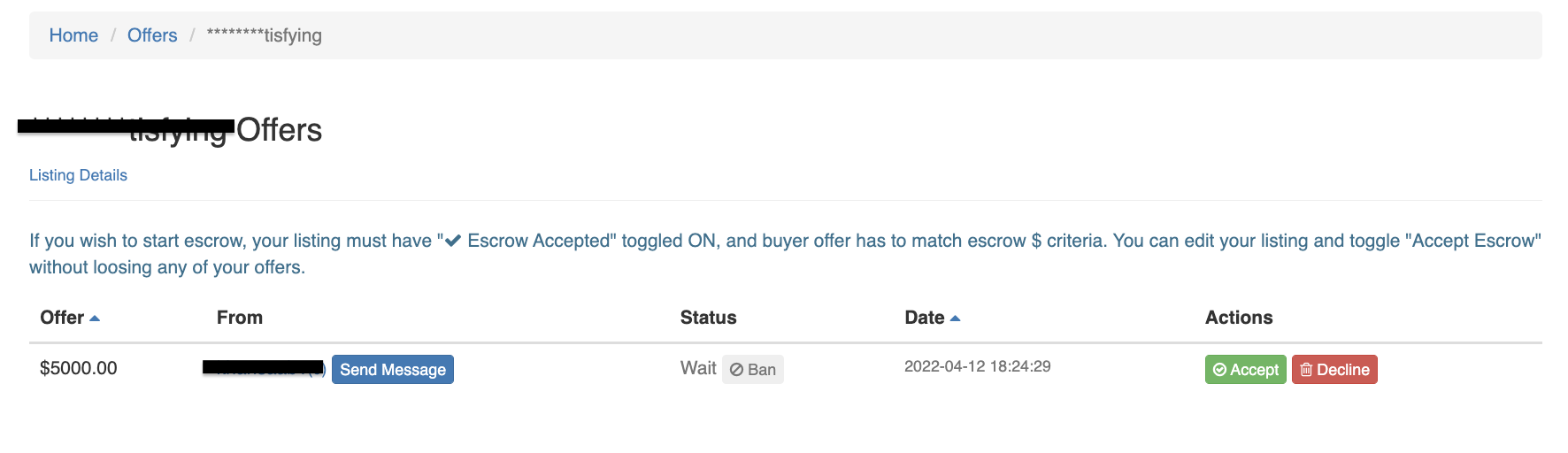The image size is (1568, 453).
Task: Click the circled checkmark icon in Accept
Action: (x=1219, y=370)
